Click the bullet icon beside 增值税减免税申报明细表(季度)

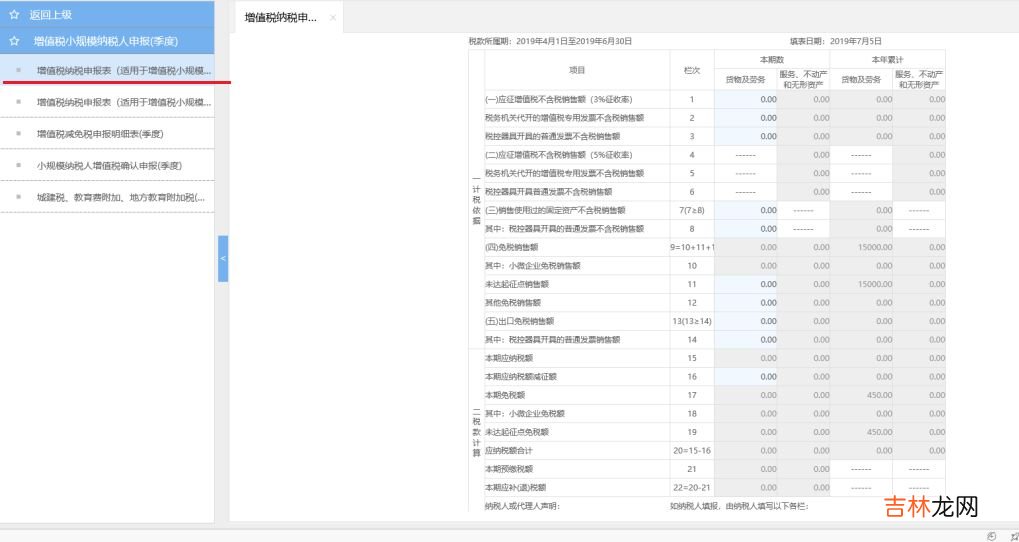point(18,133)
